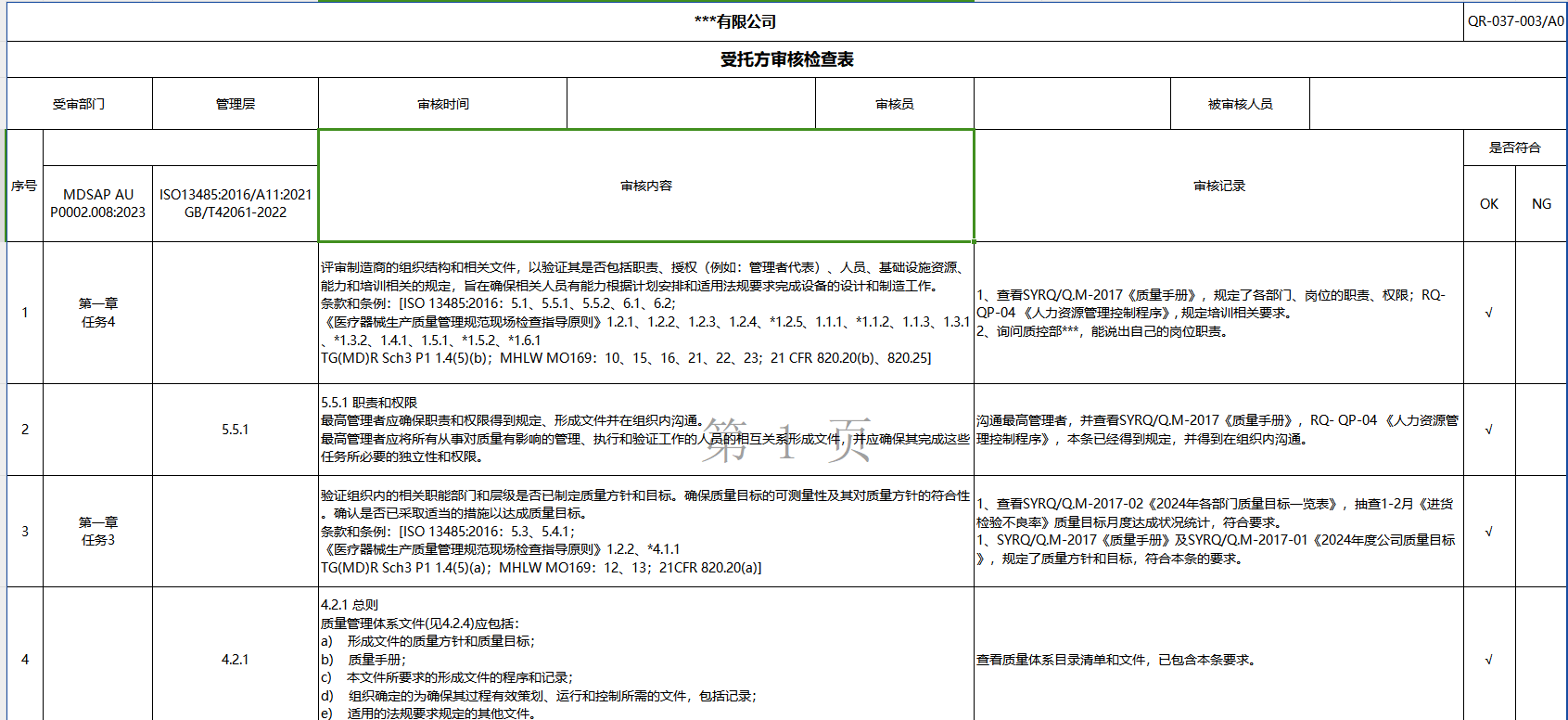Select the empty NG cell in row 3
1568x720 pixels.
[1541, 532]
